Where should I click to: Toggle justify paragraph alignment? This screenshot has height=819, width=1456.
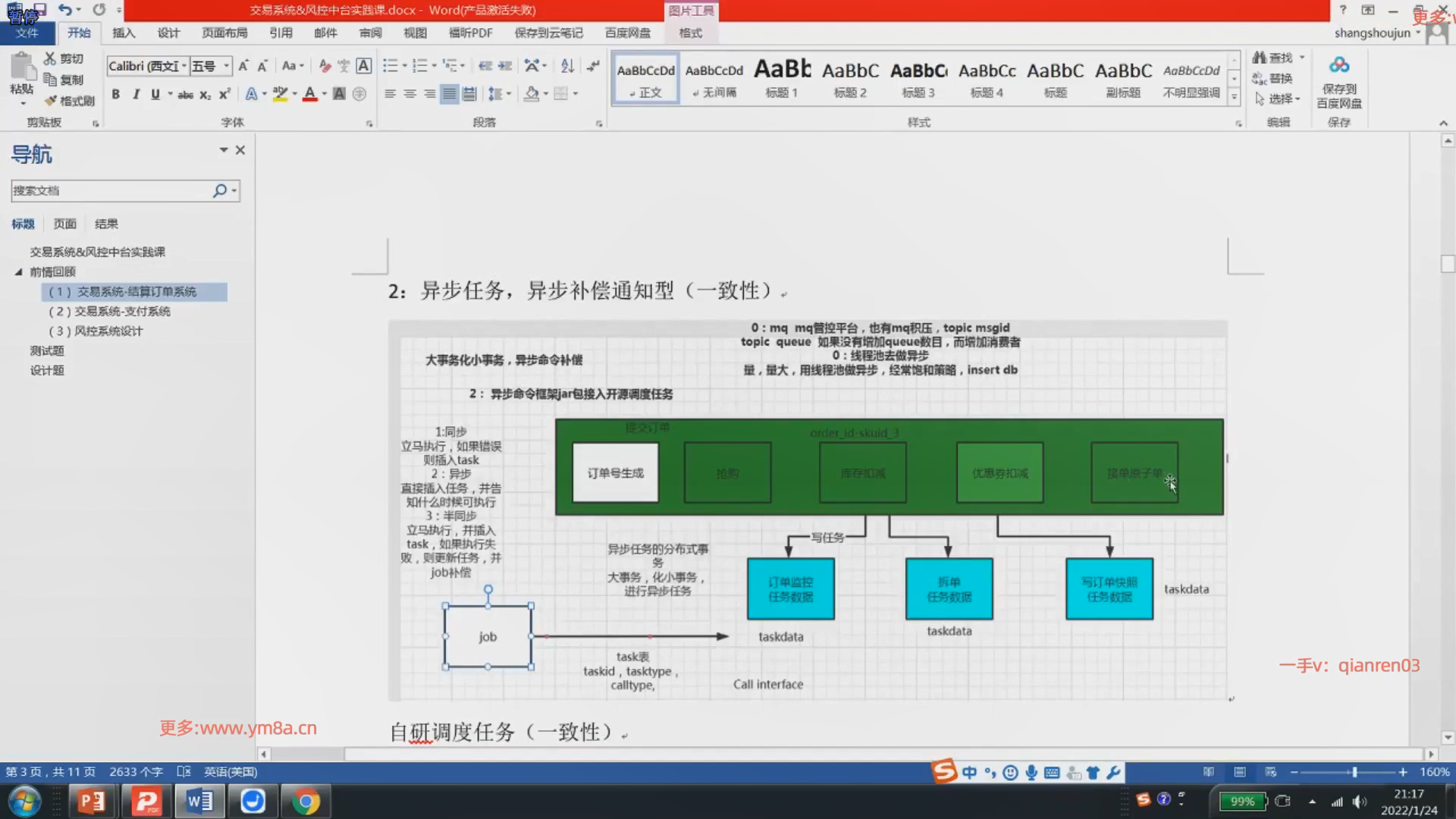coord(450,94)
